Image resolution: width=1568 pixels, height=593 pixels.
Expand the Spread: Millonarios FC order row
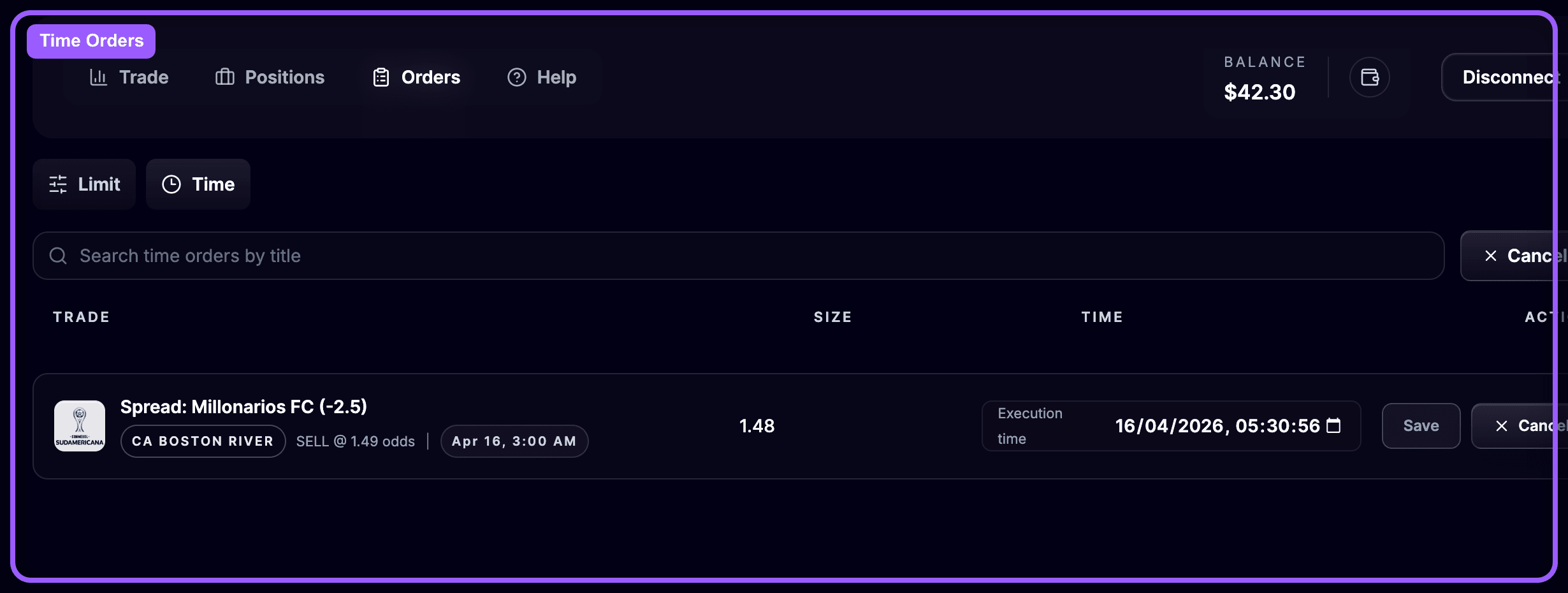(244, 406)
